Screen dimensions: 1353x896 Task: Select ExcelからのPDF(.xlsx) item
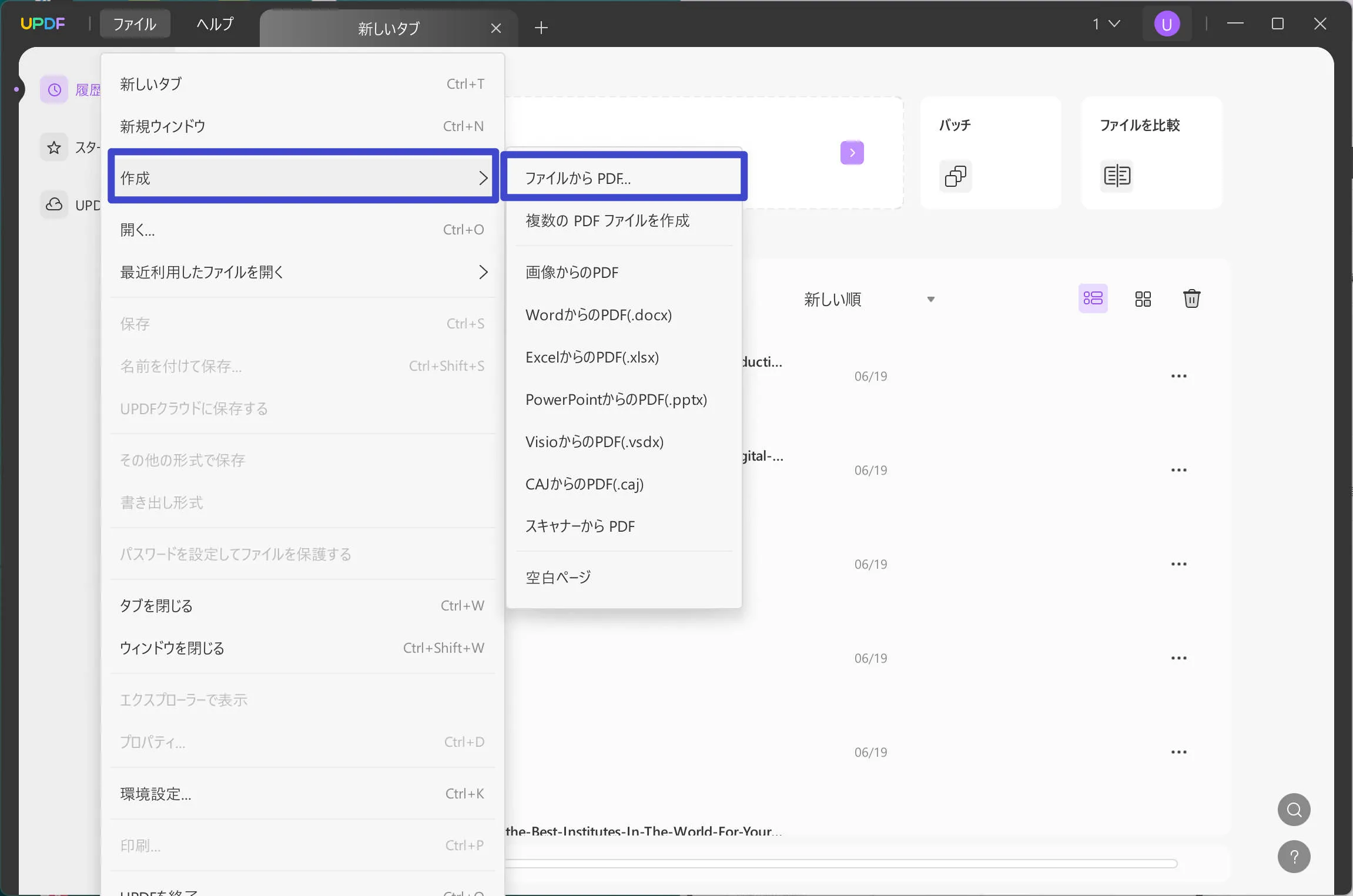click(624, 357)
